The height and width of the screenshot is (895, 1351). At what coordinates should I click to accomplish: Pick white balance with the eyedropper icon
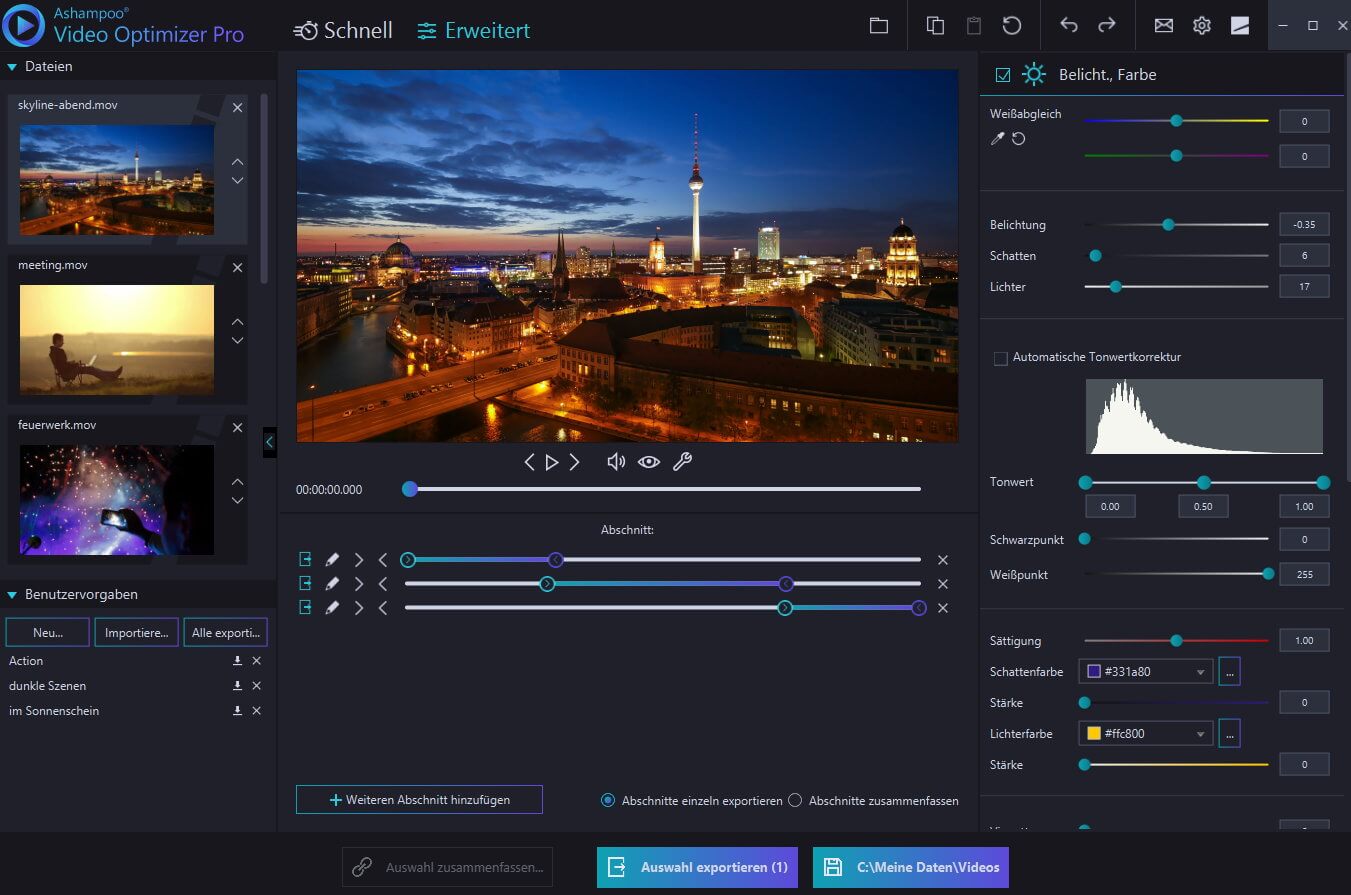pos(997,139)
